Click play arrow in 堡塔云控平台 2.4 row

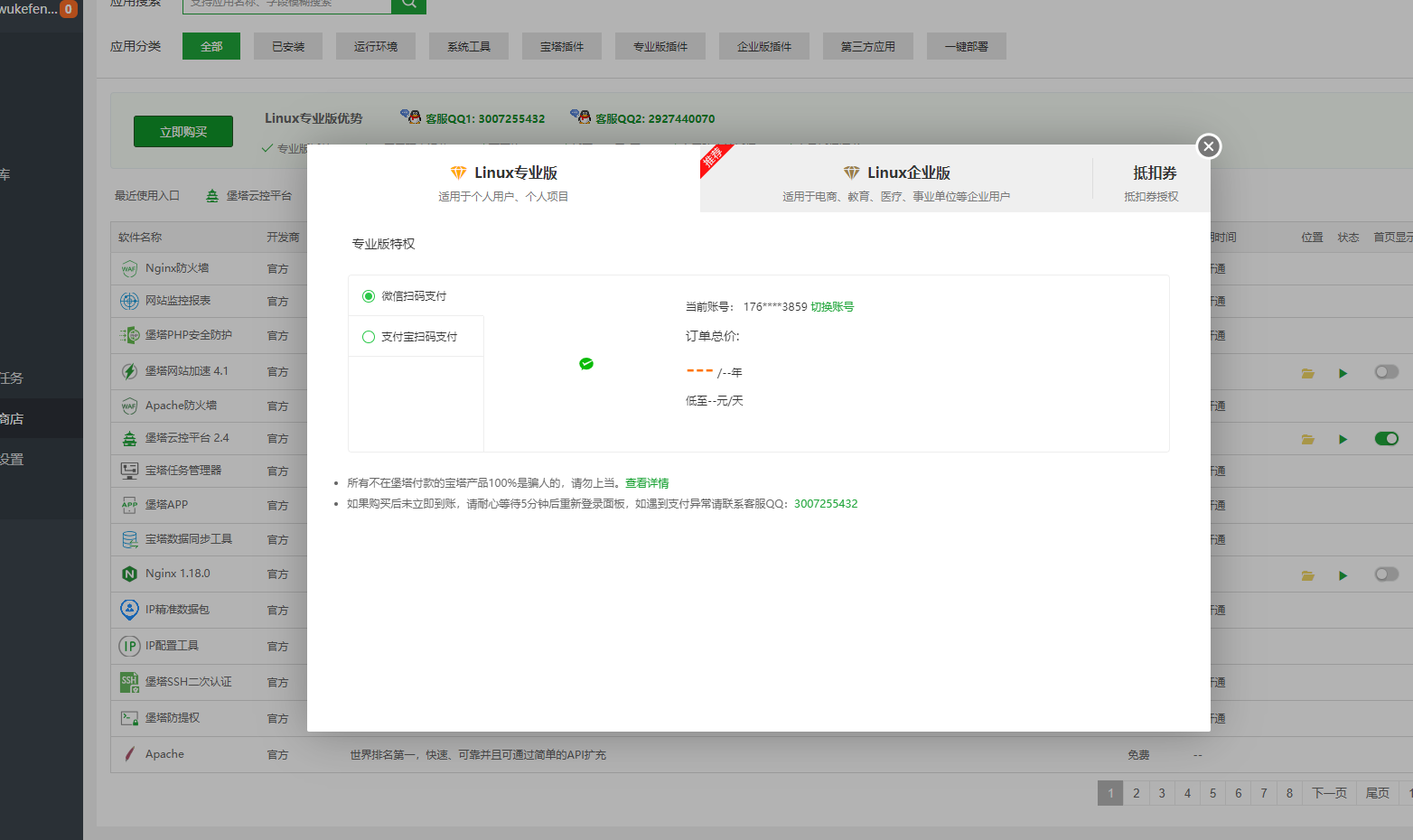[1343, 439]
